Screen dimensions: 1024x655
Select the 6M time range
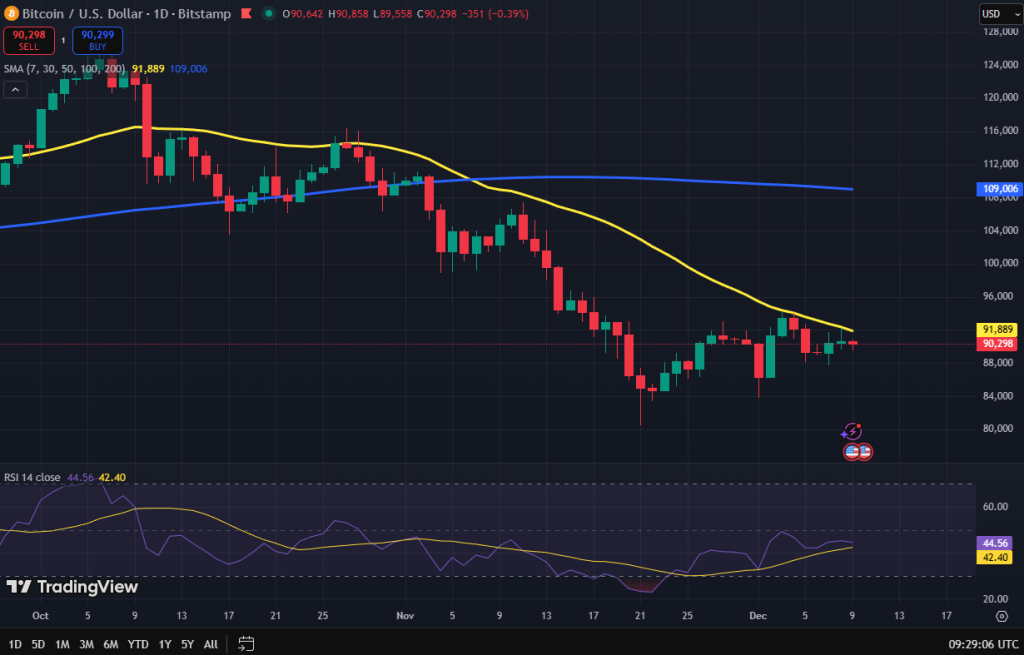click(111, 645)
